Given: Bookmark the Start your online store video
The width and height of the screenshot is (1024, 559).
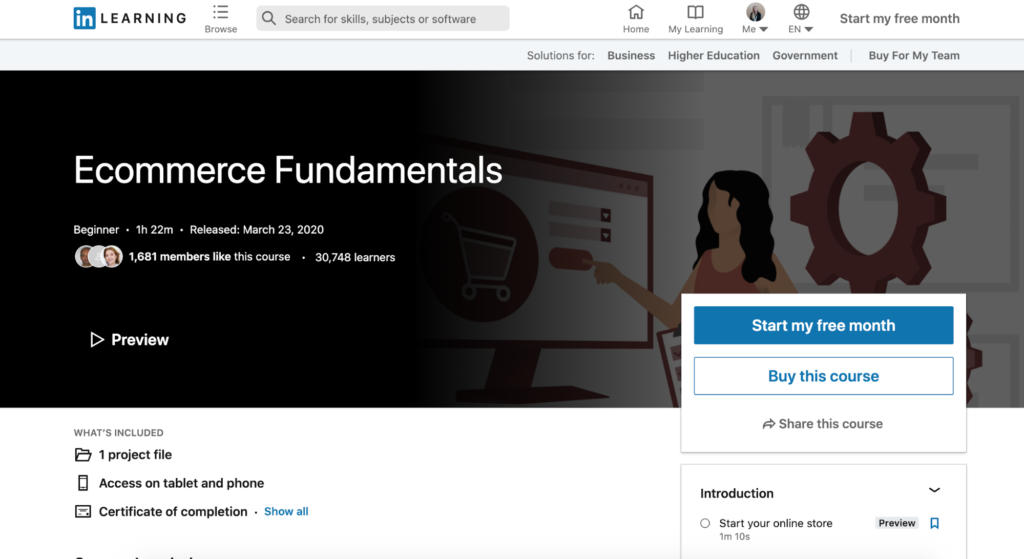Looking at the screenshot, I should (935, 523).
